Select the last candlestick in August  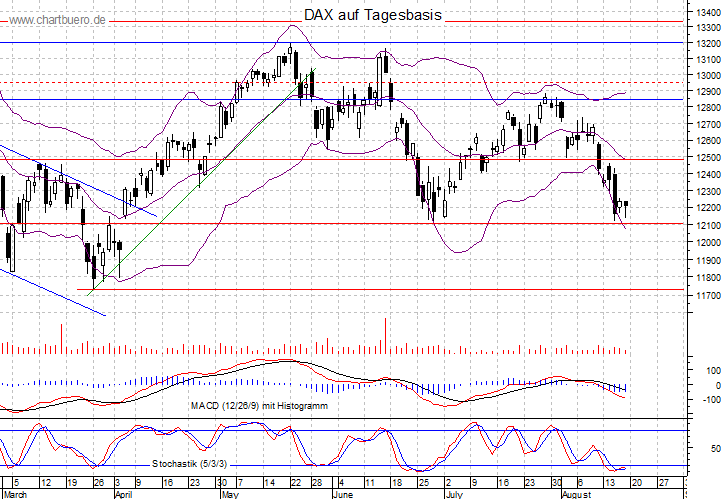pyautogui.click(x=626, y=205)
